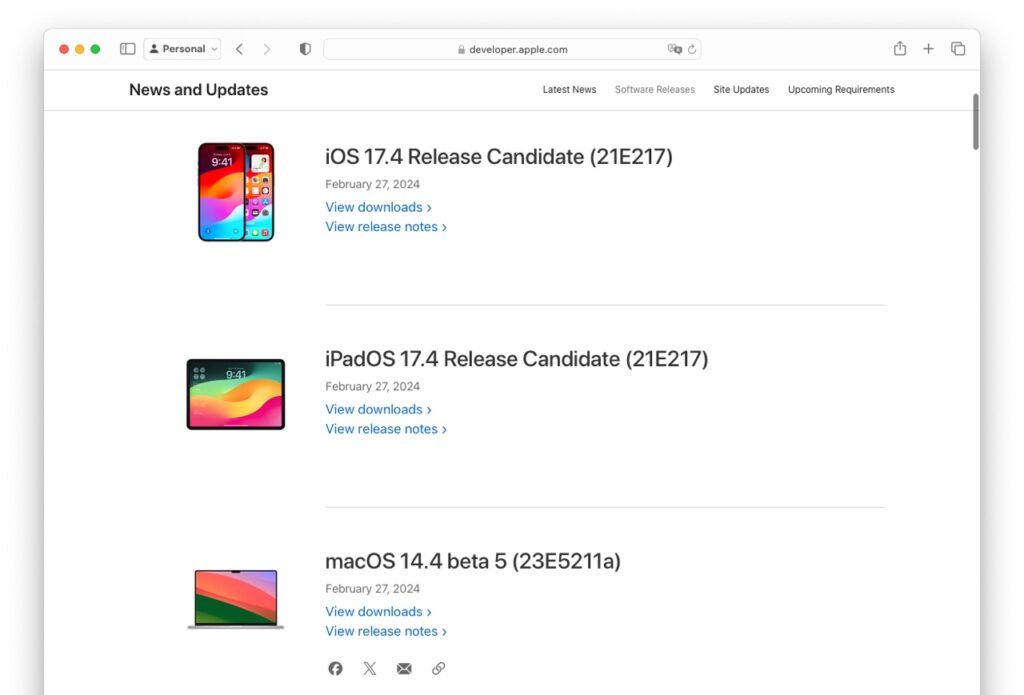Navigate back with the back arrow
Screen dimensions: 1024x695
coord(239,48)
